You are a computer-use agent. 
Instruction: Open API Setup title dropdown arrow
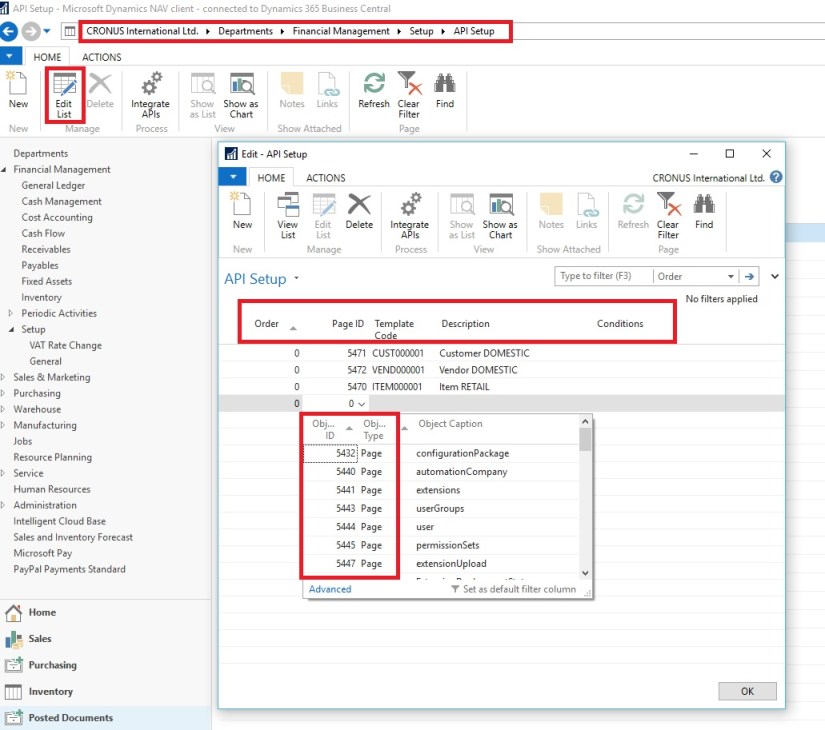tap(296, 278)
